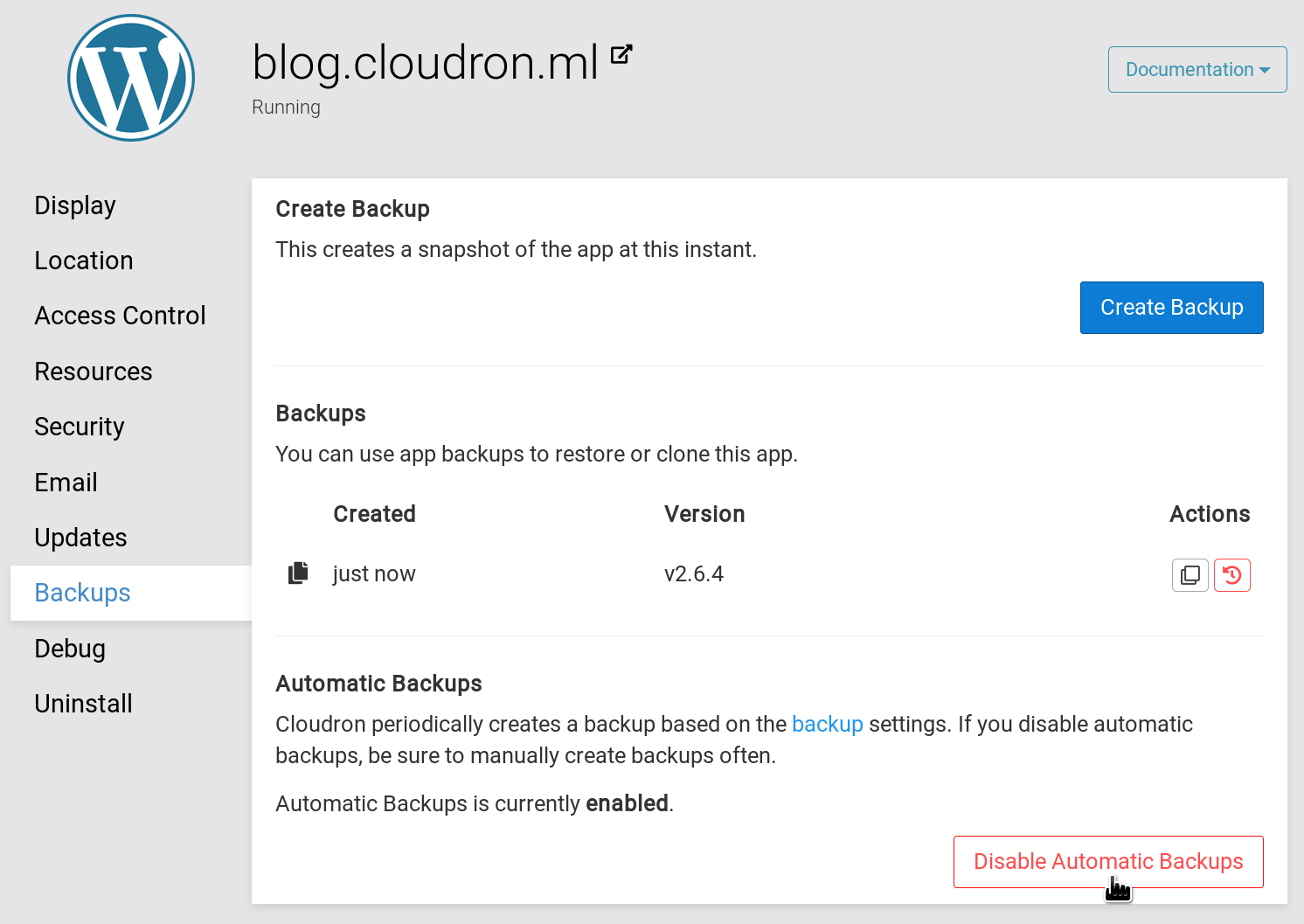Expand the Documentation dropdown
The width and height of the screenshot is (1304, 924).
tap(1196, 70)
